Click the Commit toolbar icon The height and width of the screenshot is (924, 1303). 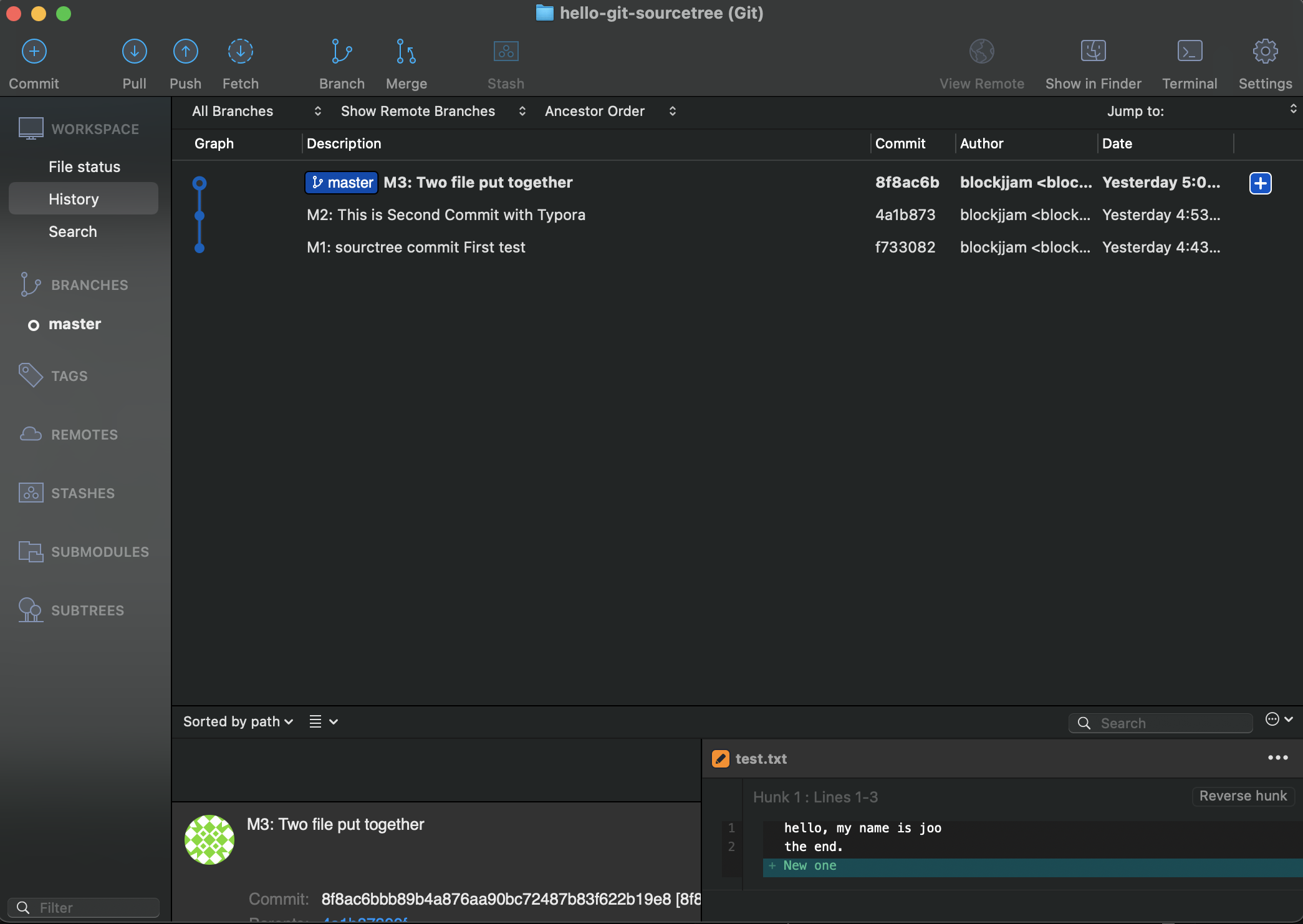point(34,52)
